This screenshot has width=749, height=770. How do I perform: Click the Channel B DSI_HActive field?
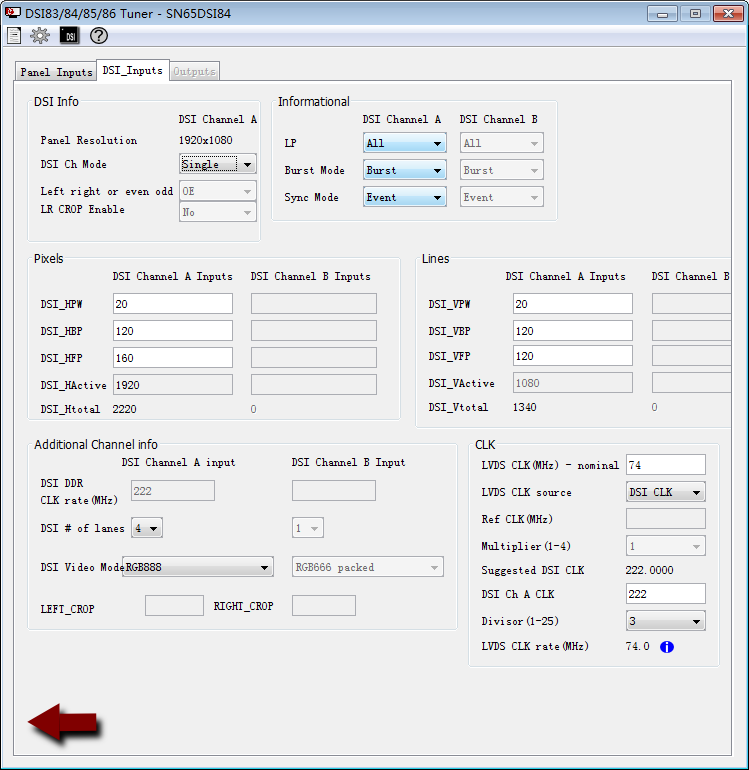pyautogui.click(x=314, y=385)
